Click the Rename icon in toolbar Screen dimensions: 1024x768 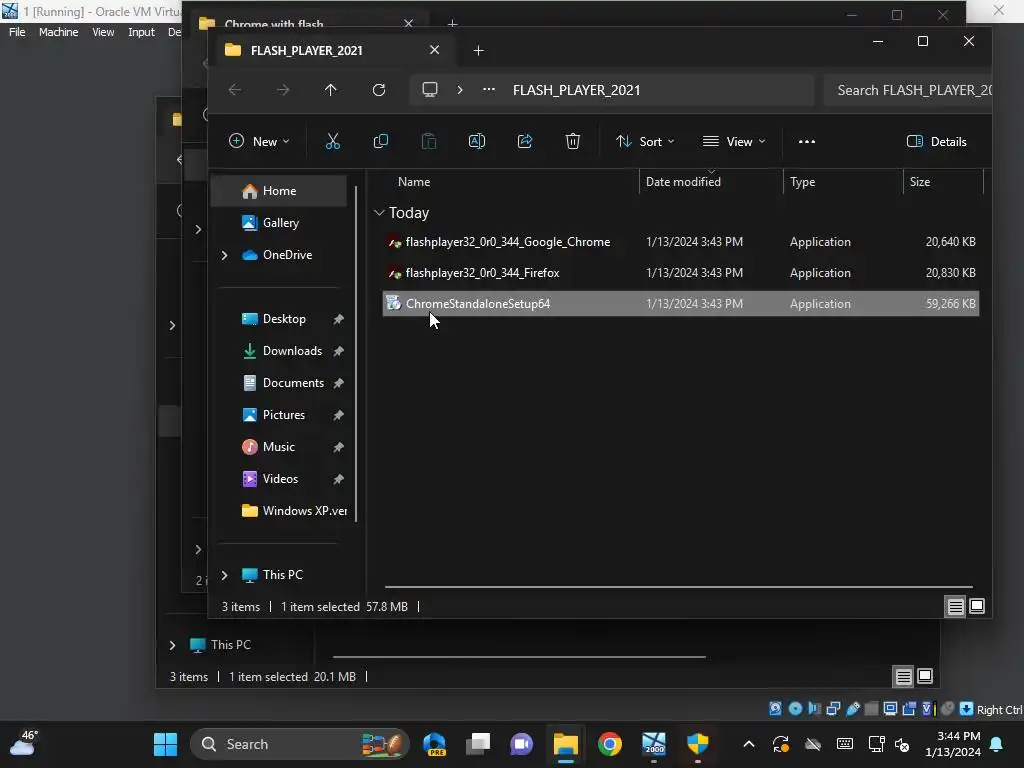(477, 141)
